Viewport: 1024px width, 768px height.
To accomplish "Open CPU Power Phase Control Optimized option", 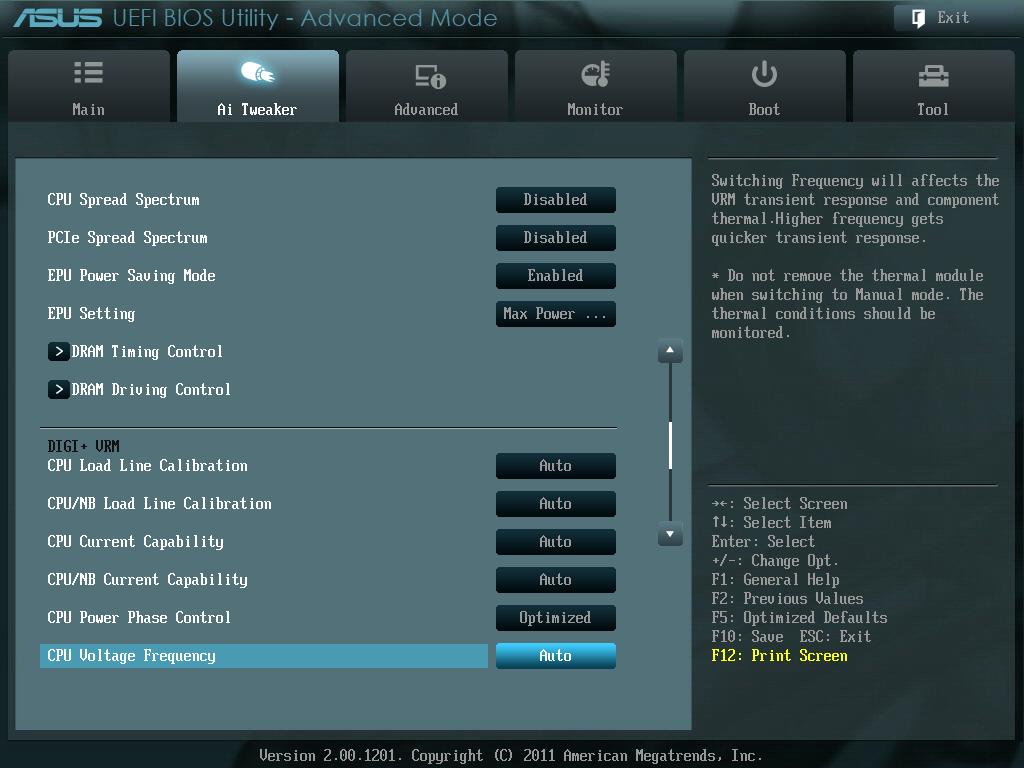I will point(555,618).
